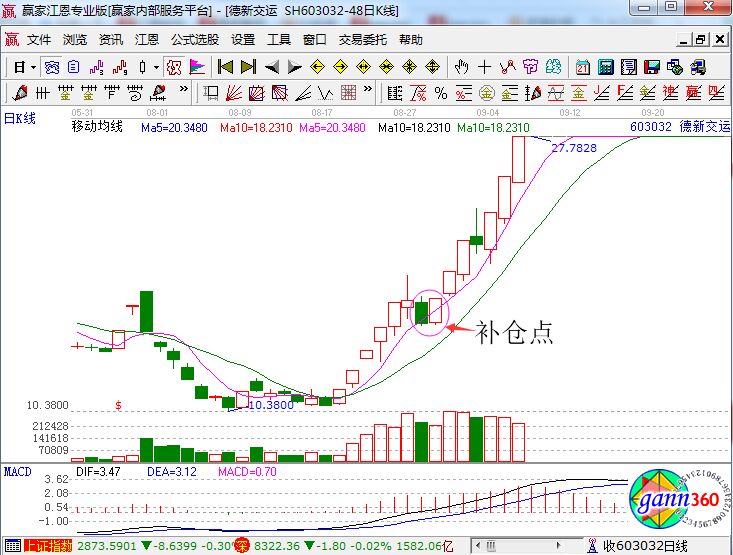Click the 日K线 chart label
The image size is (733, 555).
pyautogui.click(x=20, y=118)
